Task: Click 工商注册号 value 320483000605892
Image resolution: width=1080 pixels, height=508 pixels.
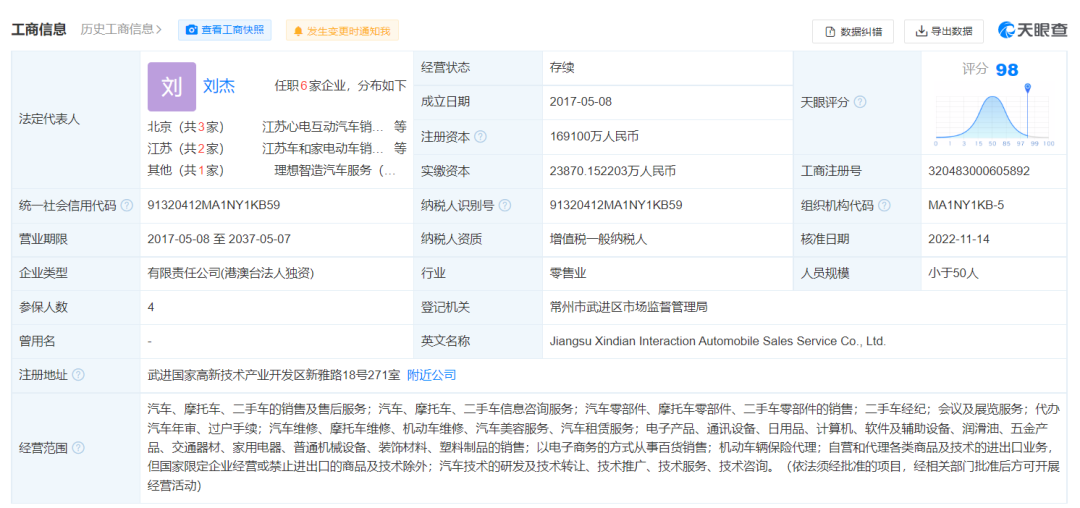Action: click(x=979, y=171)
